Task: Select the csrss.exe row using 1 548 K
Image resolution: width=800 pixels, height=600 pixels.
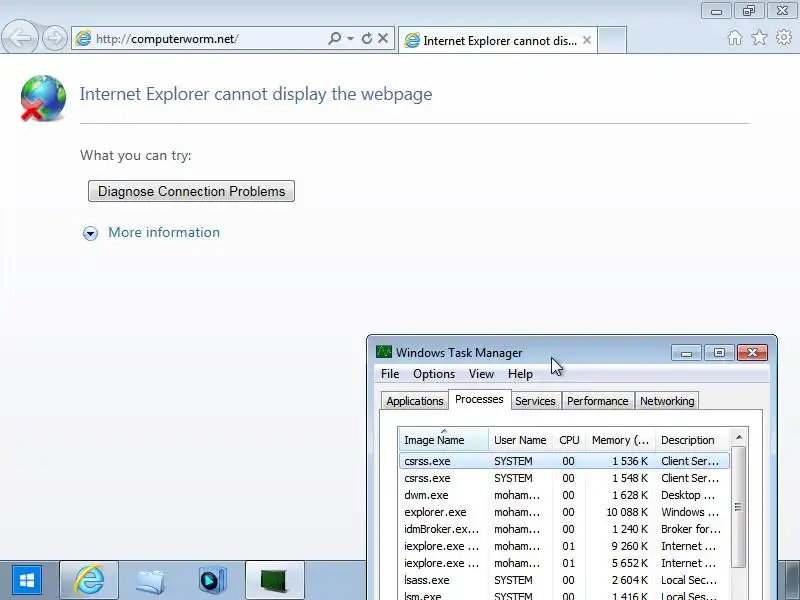Action: 564,478
